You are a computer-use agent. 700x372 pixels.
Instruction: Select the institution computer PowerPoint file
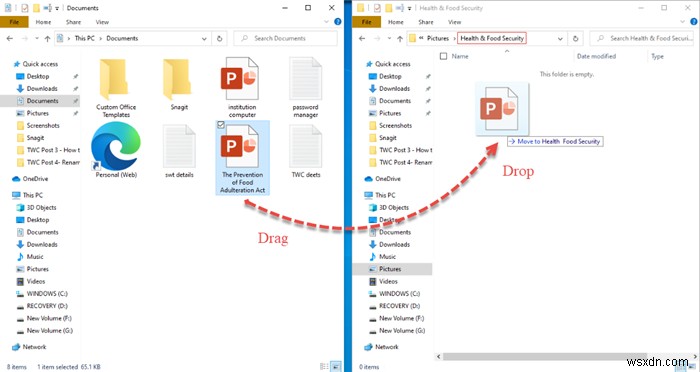tap(242, 87)
